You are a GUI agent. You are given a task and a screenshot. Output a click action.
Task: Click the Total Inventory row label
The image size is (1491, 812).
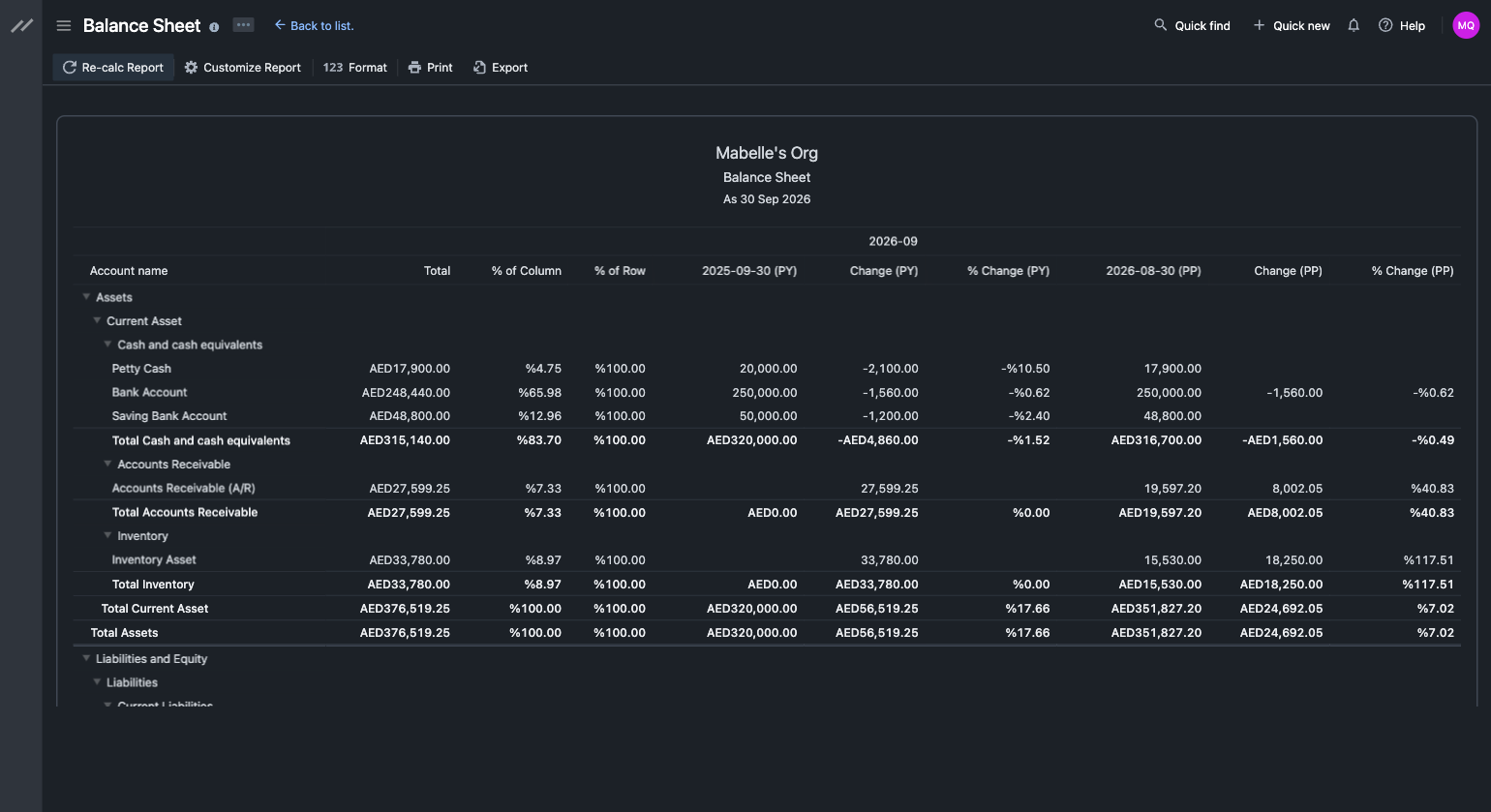(x=153, y=585)
